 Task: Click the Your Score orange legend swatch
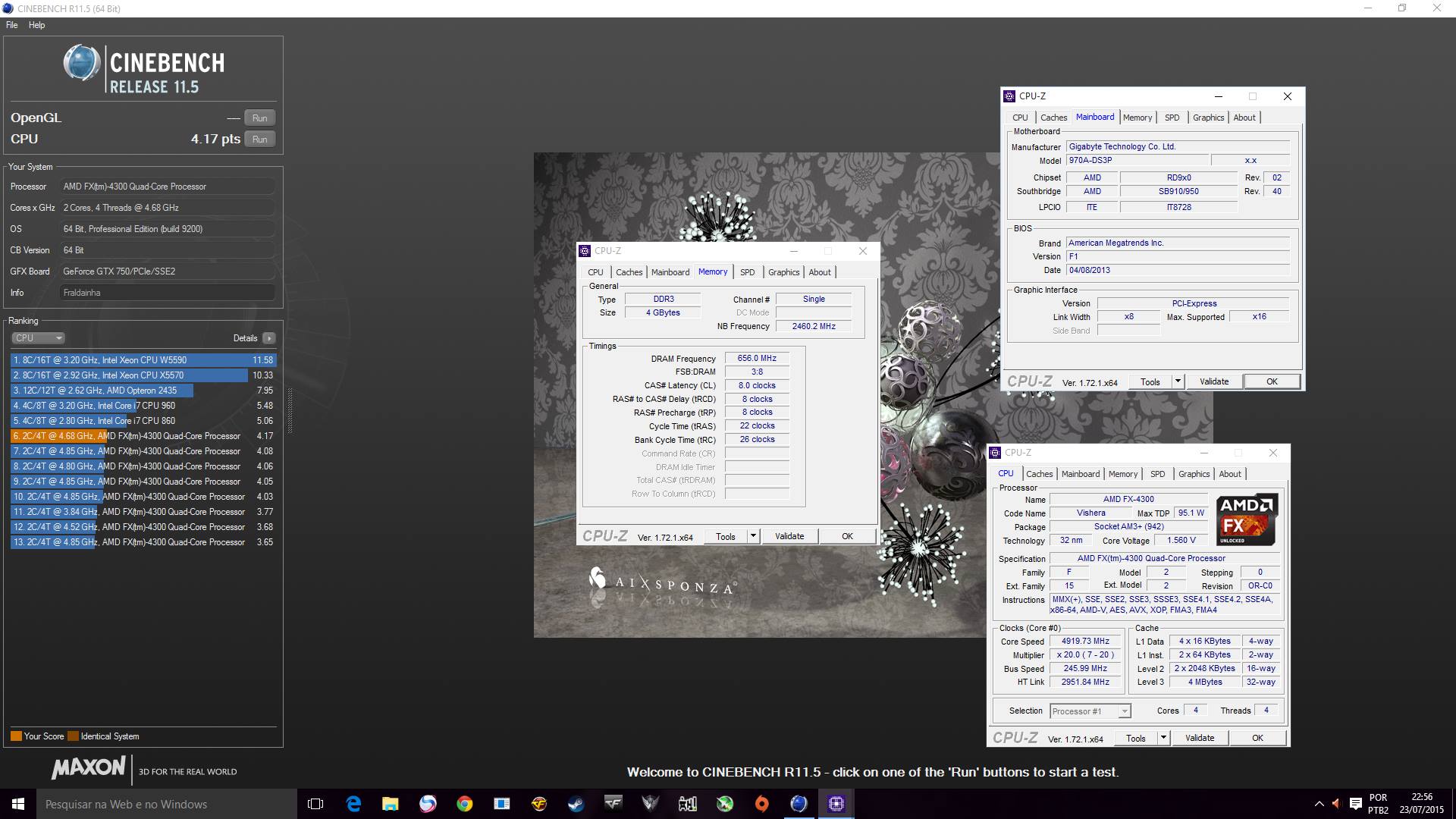(x=16, y=736)
